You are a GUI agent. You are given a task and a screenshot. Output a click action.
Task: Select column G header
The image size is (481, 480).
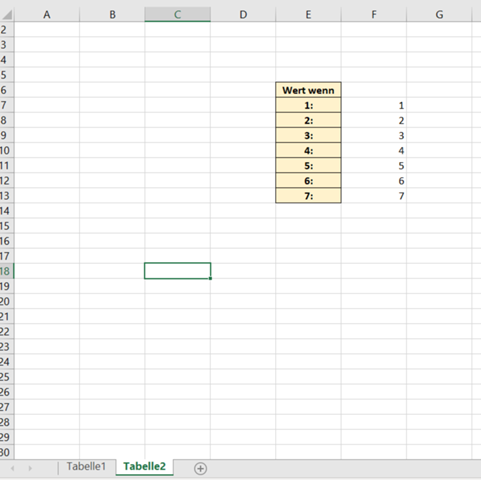[x=439, y=14]
